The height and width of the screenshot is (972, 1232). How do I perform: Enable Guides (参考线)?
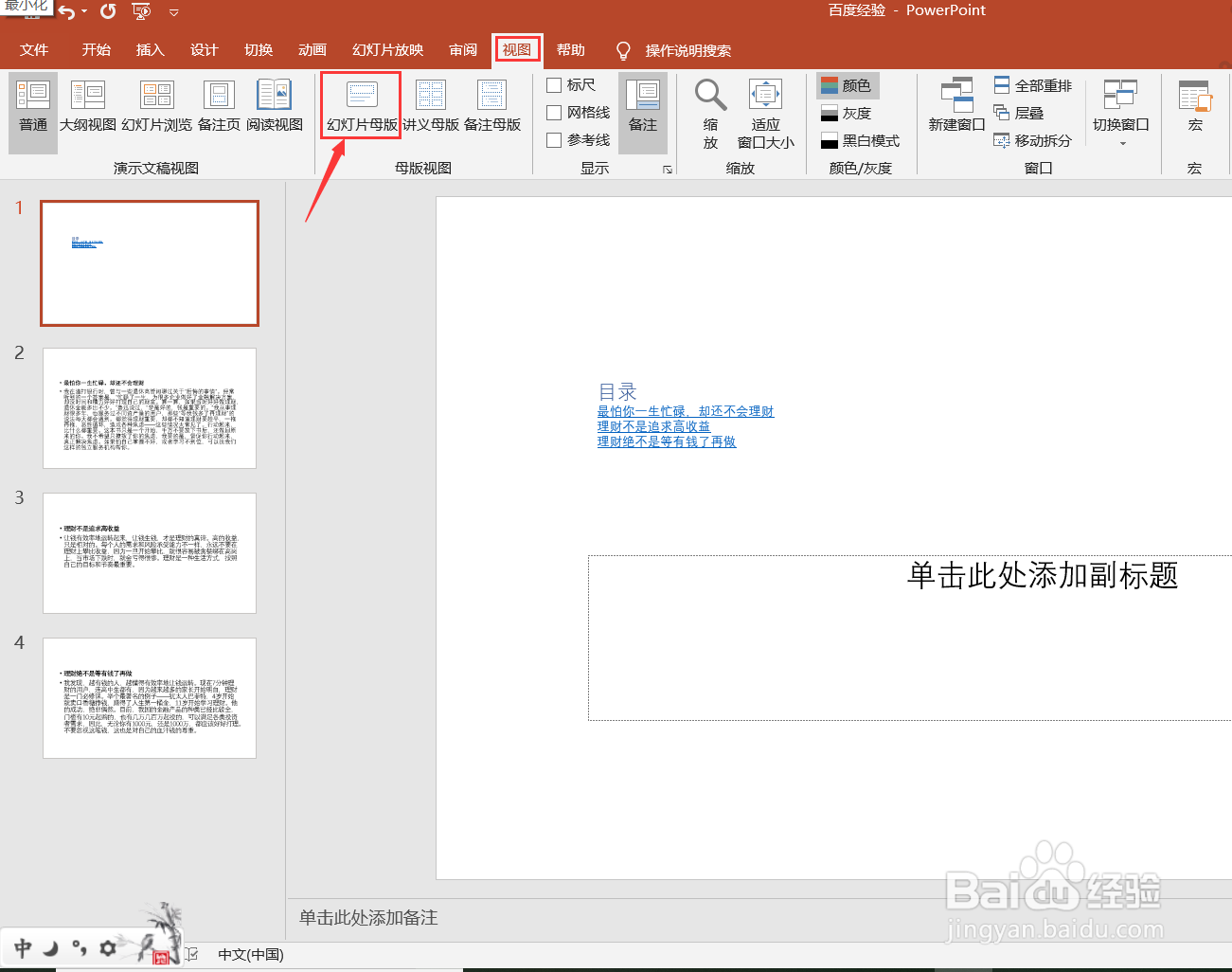(554, 139)
